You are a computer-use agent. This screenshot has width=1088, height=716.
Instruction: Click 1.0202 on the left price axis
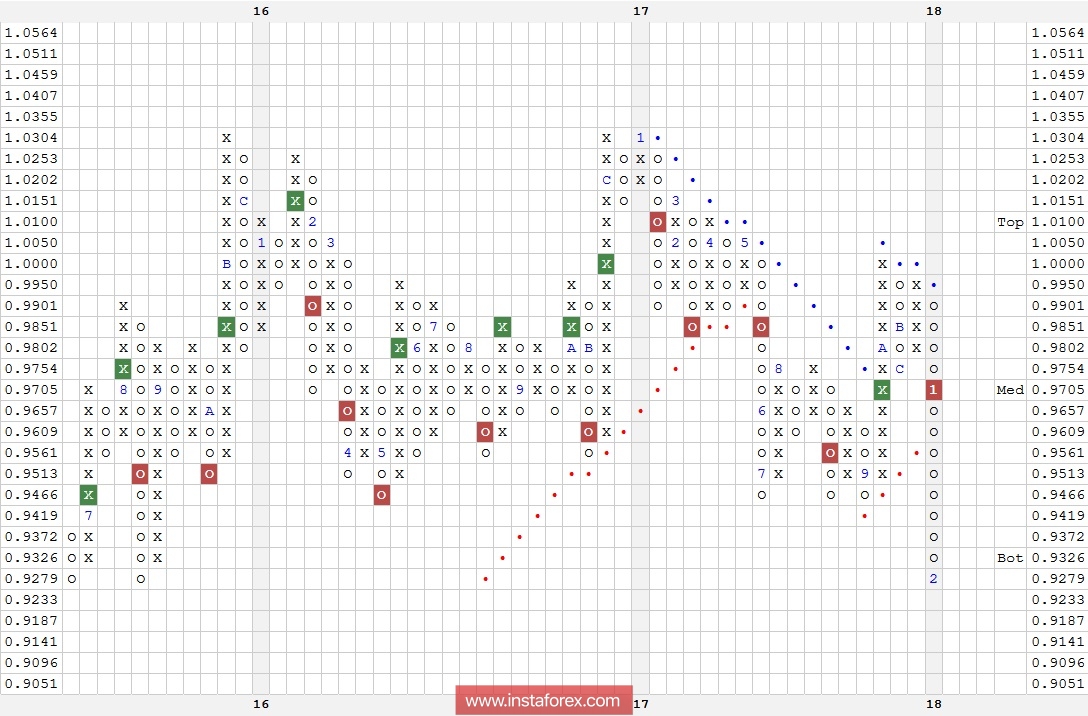[x=31, y=180]
